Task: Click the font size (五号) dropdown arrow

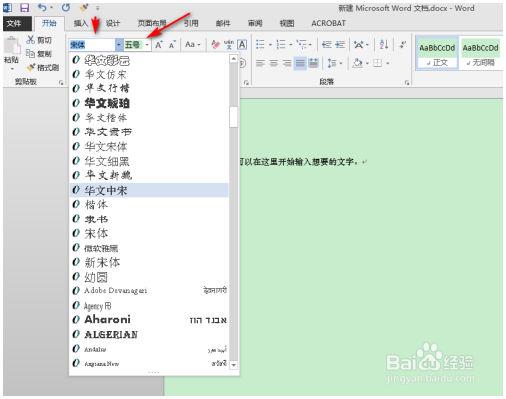Action: pyautogui.click(x=147, y=44)
